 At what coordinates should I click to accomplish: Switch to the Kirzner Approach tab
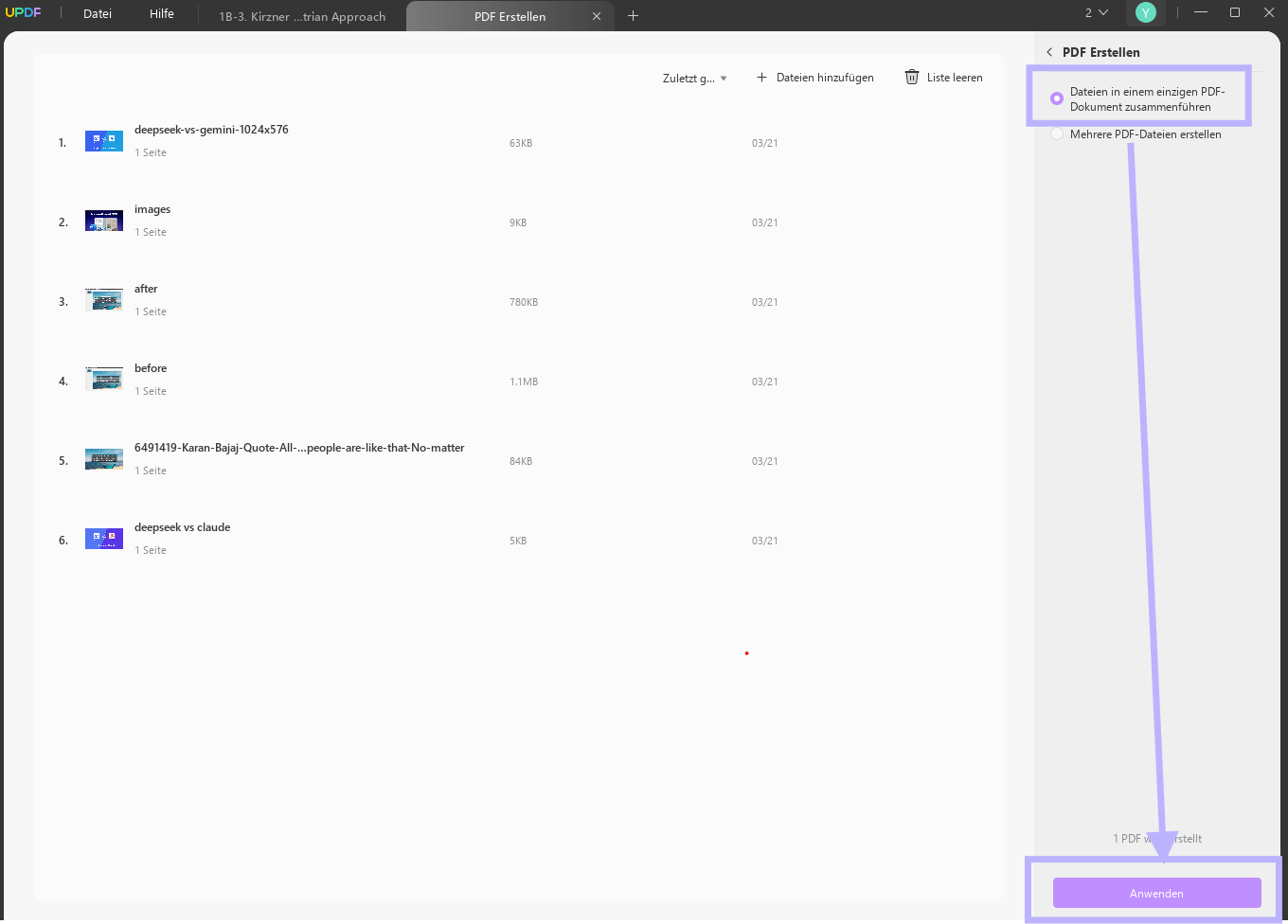[302, 16]
